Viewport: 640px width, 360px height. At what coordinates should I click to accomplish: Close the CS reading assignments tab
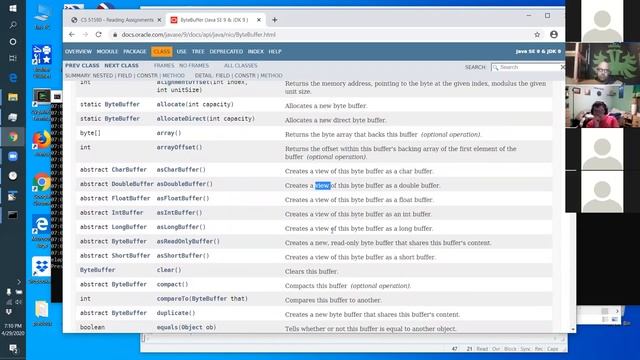(x=159, y=20)
